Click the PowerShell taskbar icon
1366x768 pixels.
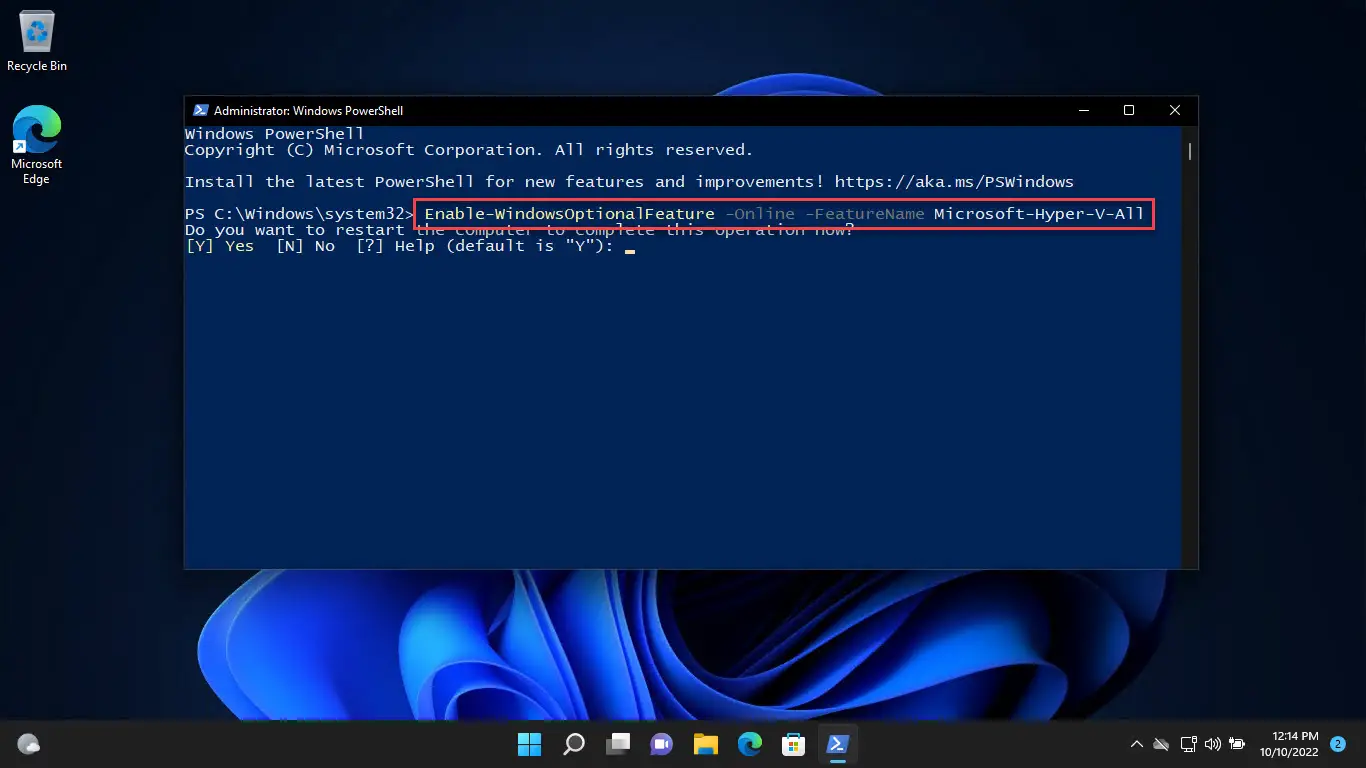(838, 744)
